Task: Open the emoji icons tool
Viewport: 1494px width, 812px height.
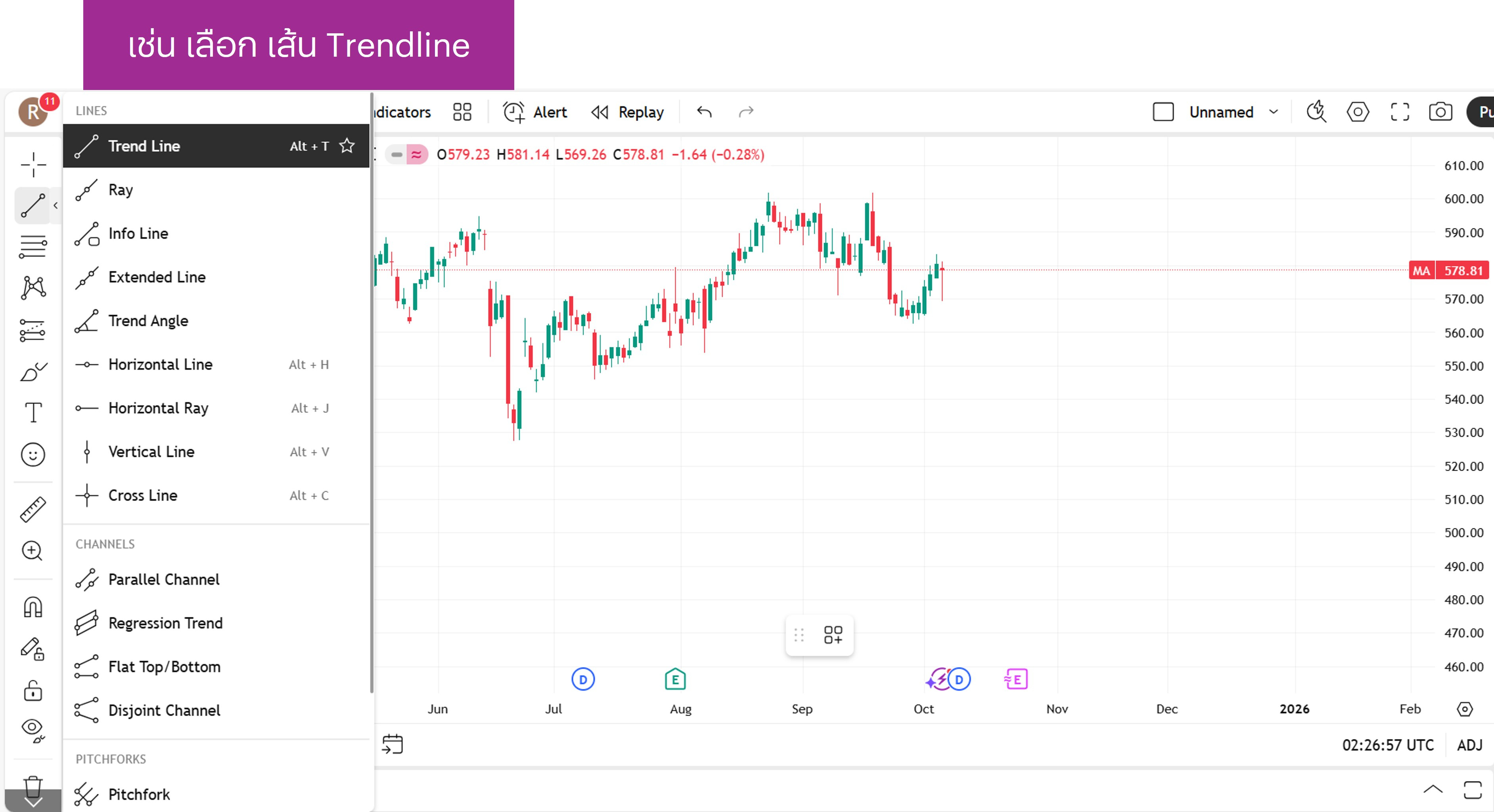Action: 33,454
